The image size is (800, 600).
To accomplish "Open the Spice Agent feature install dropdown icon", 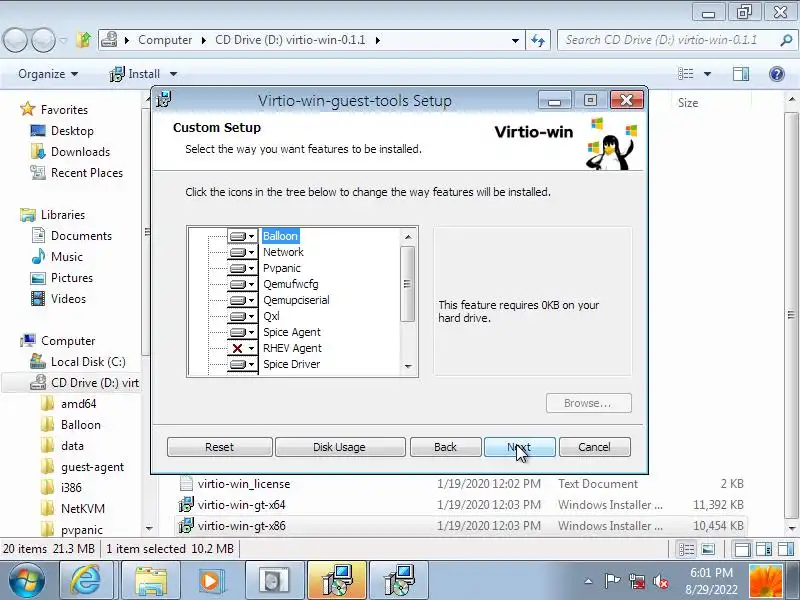I will [x=242, y=333].
